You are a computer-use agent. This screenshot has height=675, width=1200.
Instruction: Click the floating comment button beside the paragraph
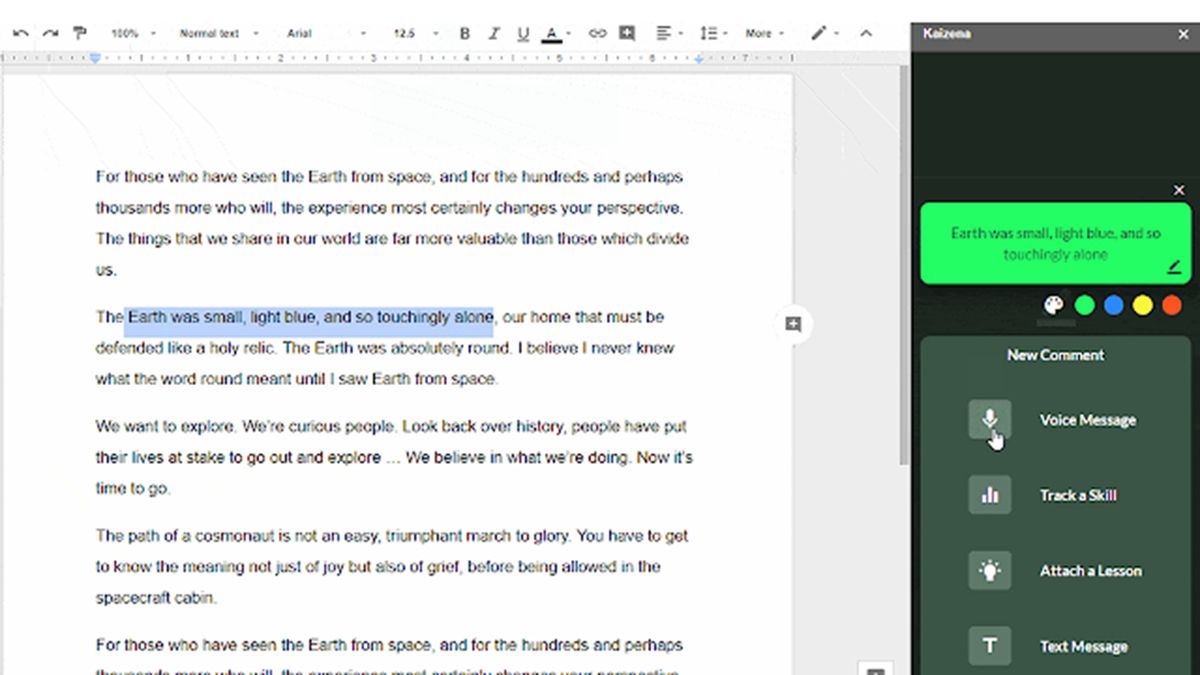click(x=793, y=324)
